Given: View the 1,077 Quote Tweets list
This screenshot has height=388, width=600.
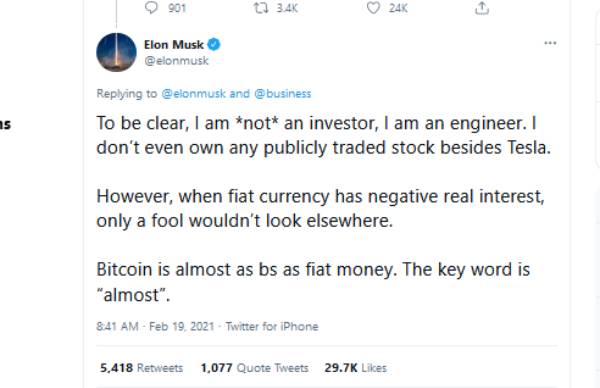Looking at the screenshot, I should click(x=254, y=368).
